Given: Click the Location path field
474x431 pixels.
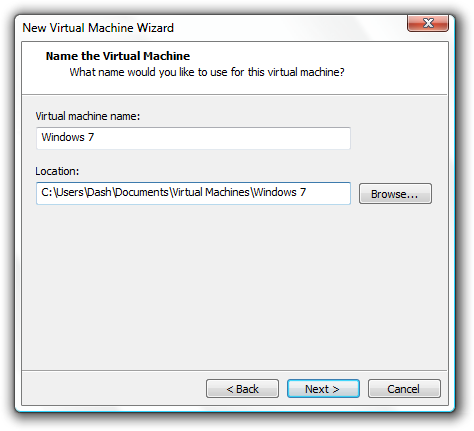Looking at the screenshot, I should click(x=193, y=193).
